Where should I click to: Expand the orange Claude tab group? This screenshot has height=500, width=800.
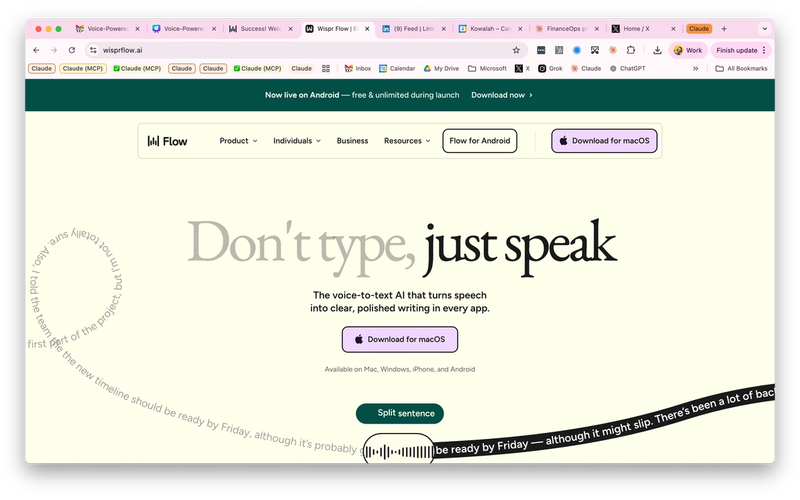699,29
